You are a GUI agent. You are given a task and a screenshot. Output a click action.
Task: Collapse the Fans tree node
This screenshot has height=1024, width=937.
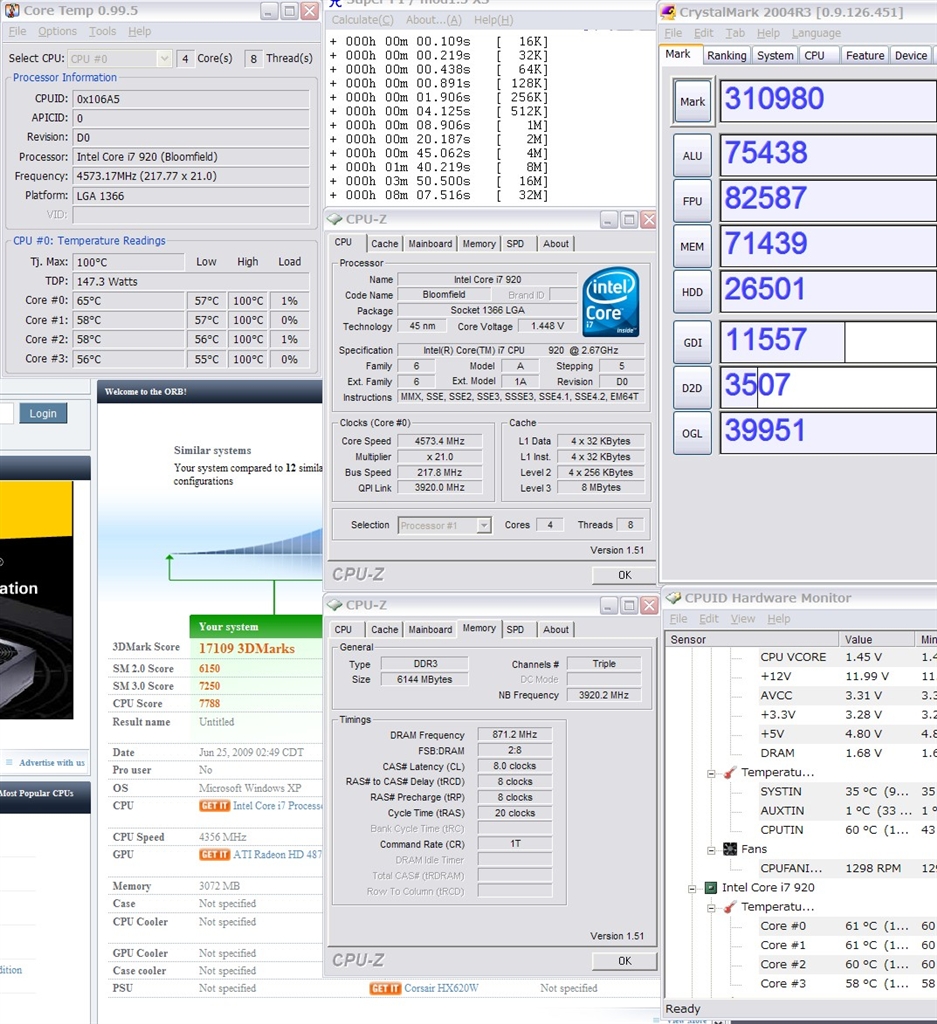[711, 849]
